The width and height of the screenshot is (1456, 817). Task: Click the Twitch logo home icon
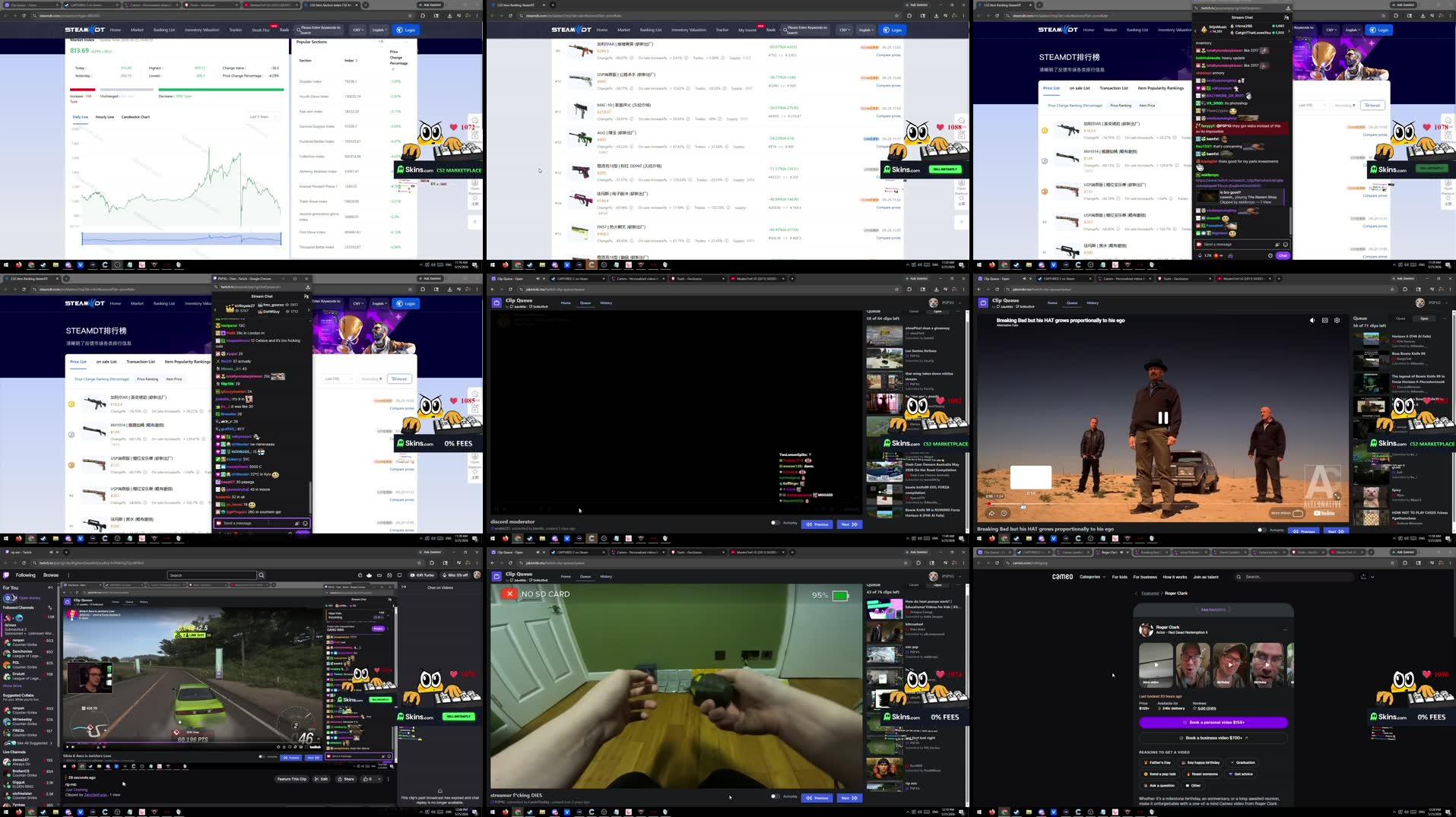pyautogui.click(x=6, y=575)
